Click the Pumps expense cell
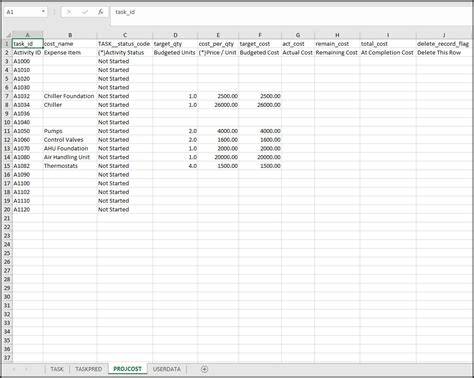Viewport: 474px width, 378px height. pos(70,131)
